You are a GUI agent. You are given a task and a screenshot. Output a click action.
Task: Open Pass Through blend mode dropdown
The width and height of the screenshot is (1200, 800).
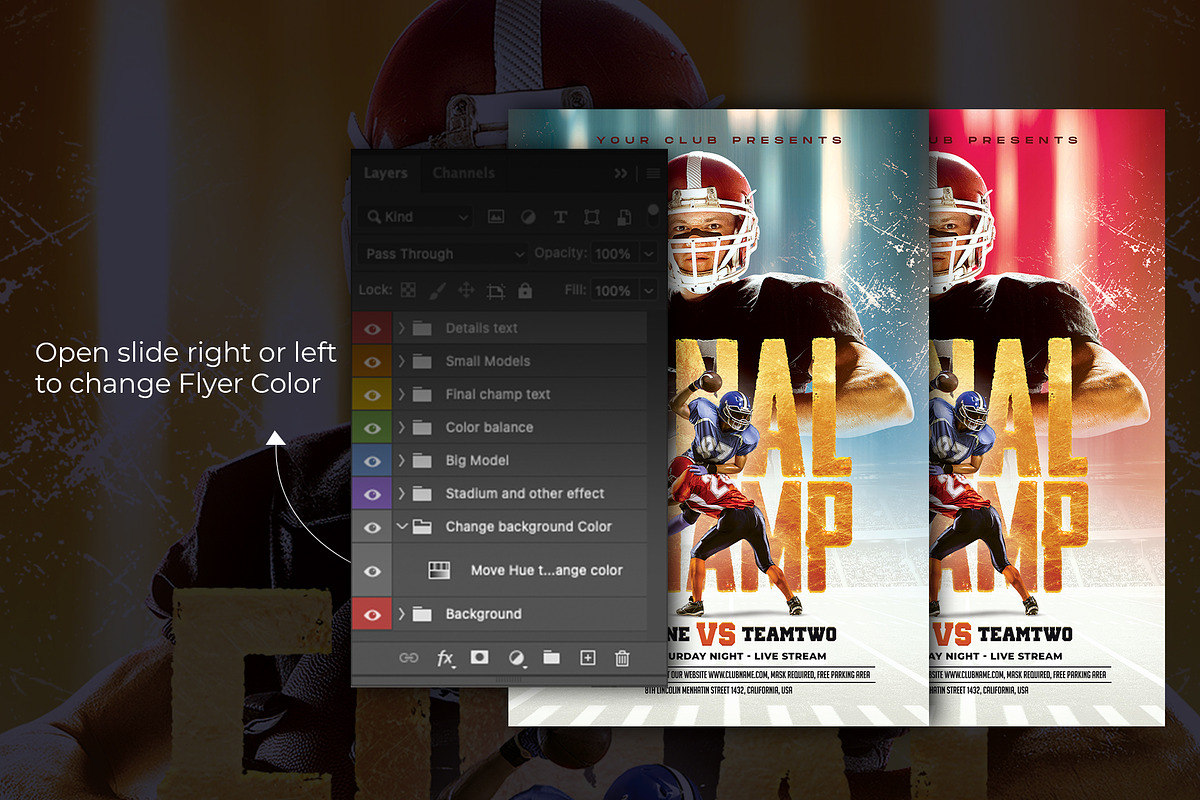pos(443,254)
